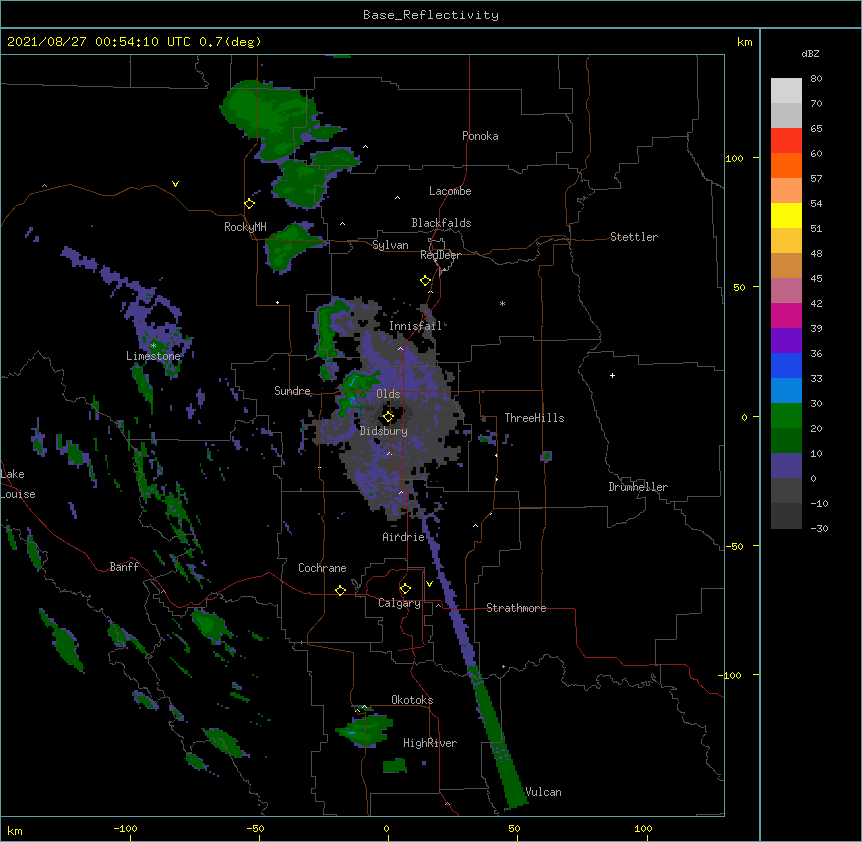Select the Stettler label
Viewport: 862px width, 842px height.
coord(634,237)
